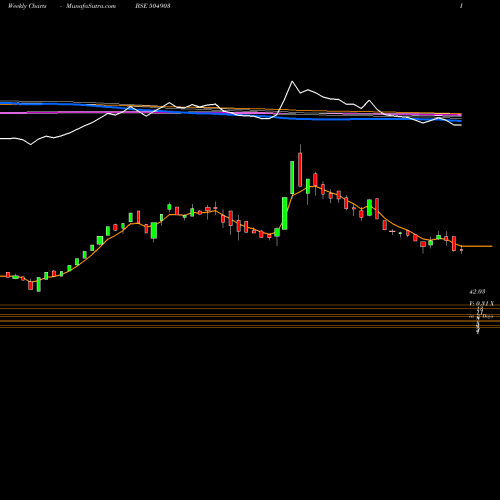This screenshot has height=500, width=500.
Task: Click the tallest red candlestick at peak
Action: click(x=300, y=169)
